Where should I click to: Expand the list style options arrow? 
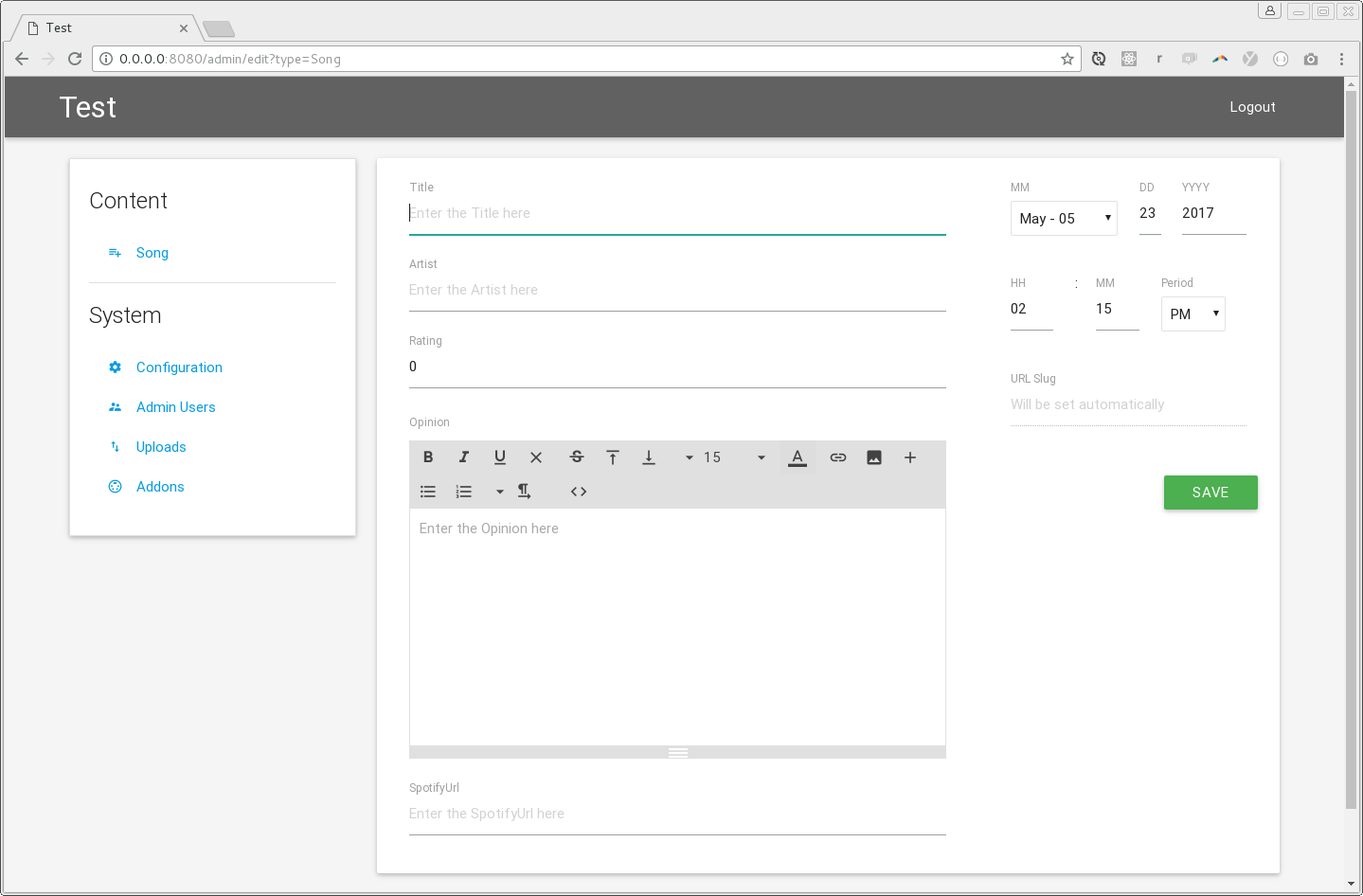coord(499,492)
